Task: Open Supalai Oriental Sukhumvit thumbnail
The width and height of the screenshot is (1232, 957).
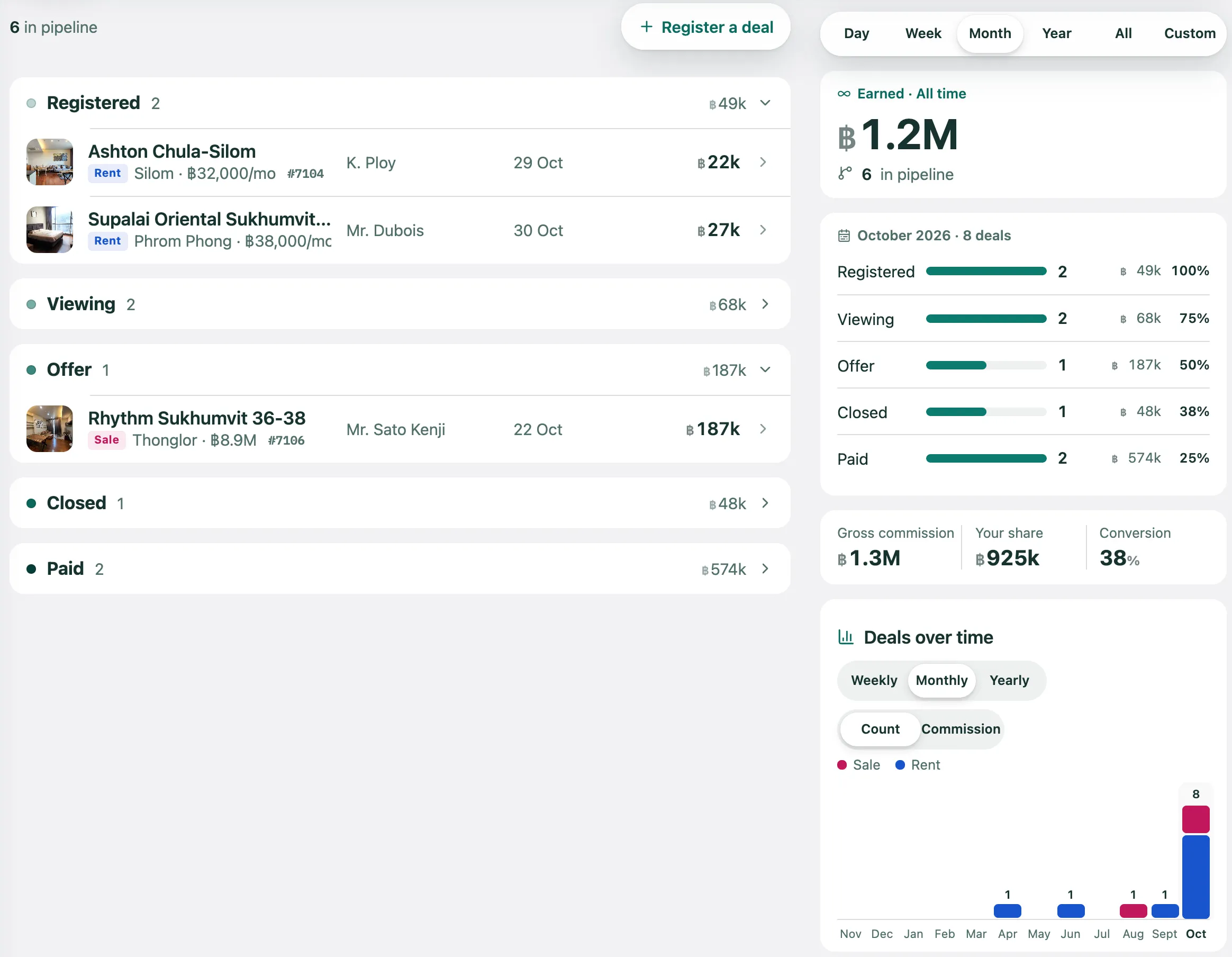Action: (50, 230)
